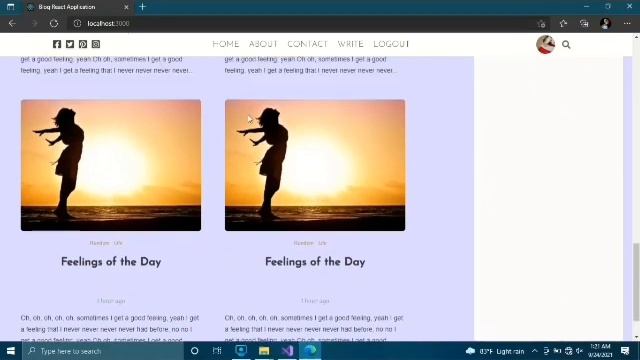The image size is (640, 360).
Task: Go to HOME in the navigation bar
Action: point(226,44)
